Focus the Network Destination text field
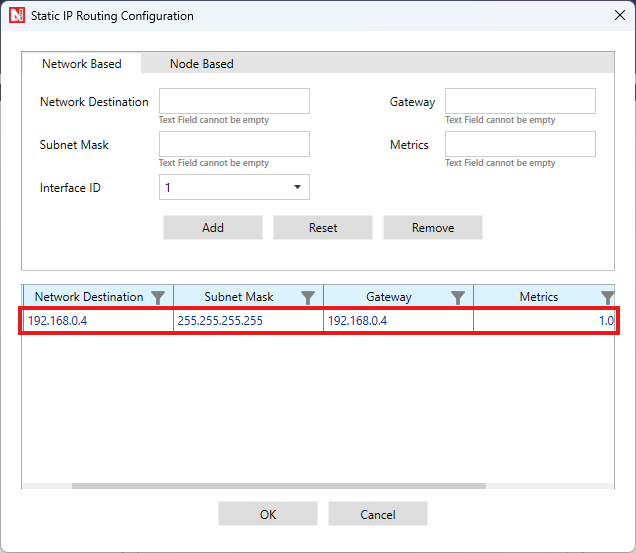 (x=234, y=101)
